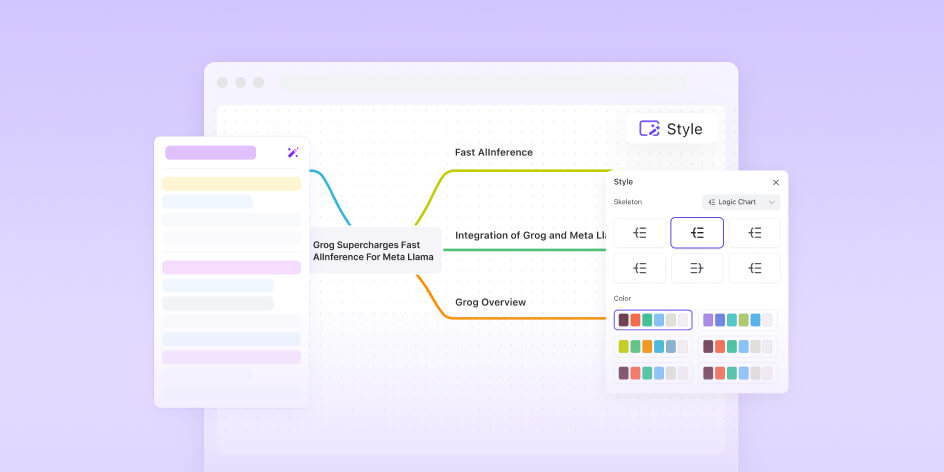
Task: Expand the Logic Chart skeleton dropdown
Action: point(741,202)
